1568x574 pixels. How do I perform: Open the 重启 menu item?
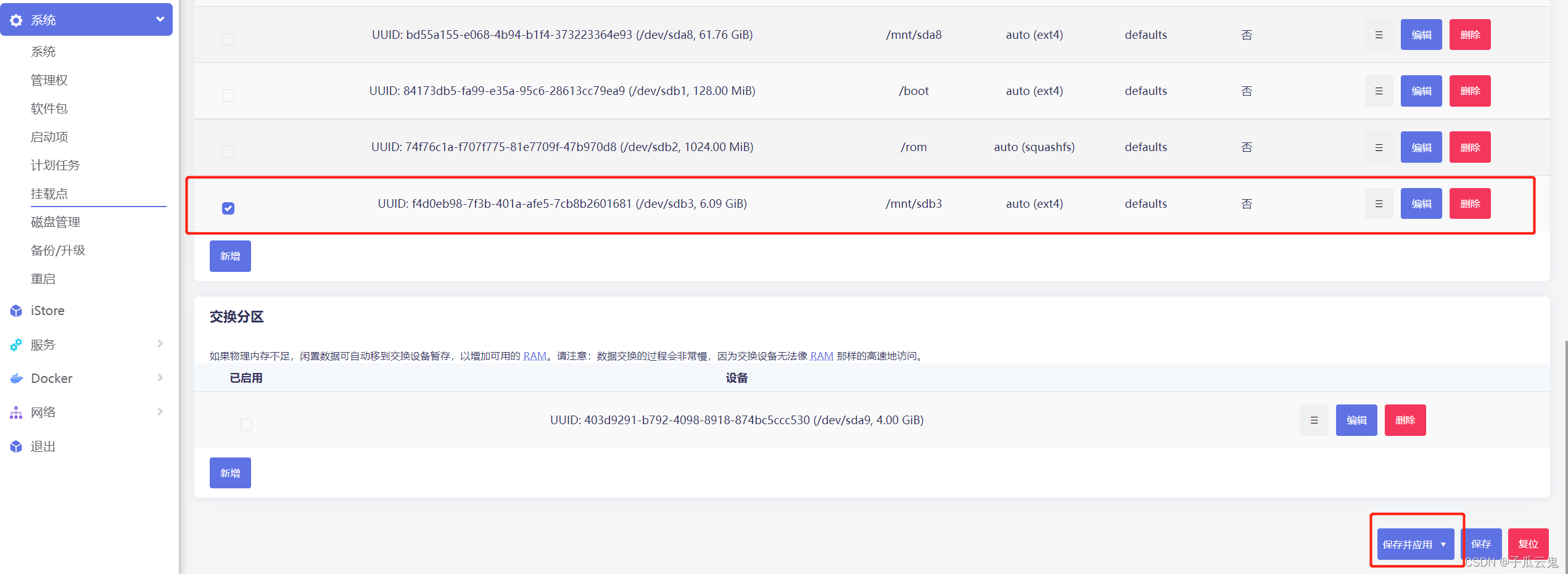[x=43, y=279]
